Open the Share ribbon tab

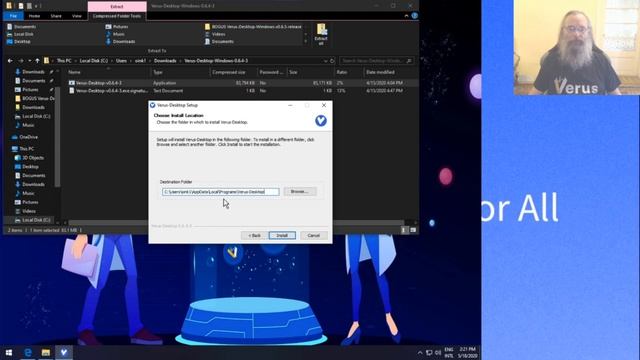(56, 16)
